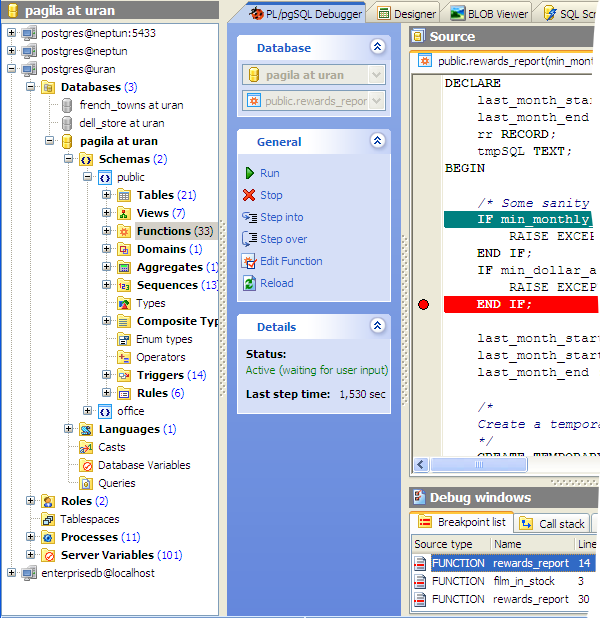
Task: Open the pagila at uran database dropdown
Action: pos(376,75)
